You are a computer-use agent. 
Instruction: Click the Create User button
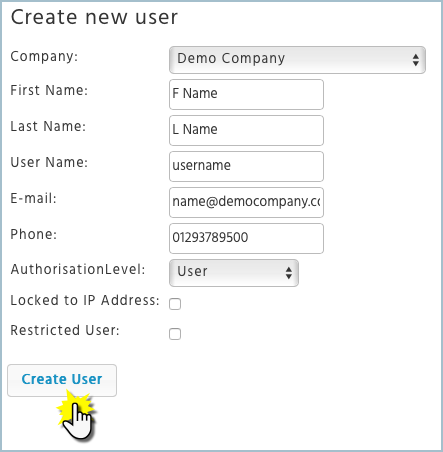[x=62, y=380]
